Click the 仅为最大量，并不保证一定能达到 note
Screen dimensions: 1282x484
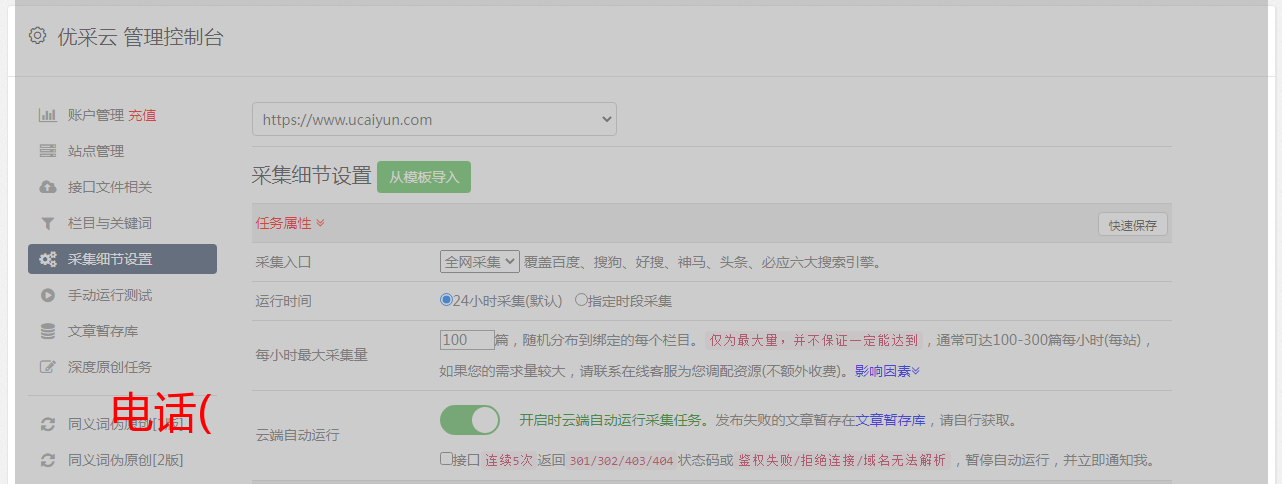[813, 340]
